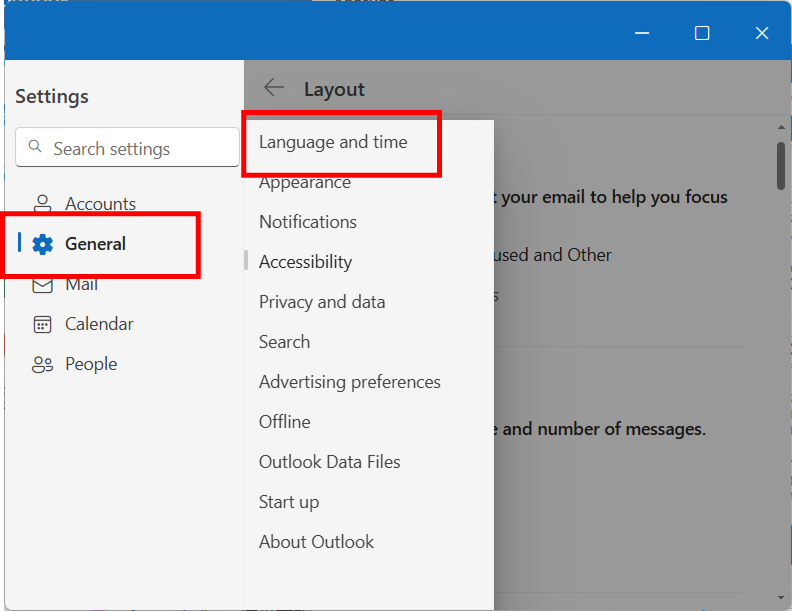Screen dimensions: 792x611
Task: Open the Mail settings category
Action: (81, 284)
